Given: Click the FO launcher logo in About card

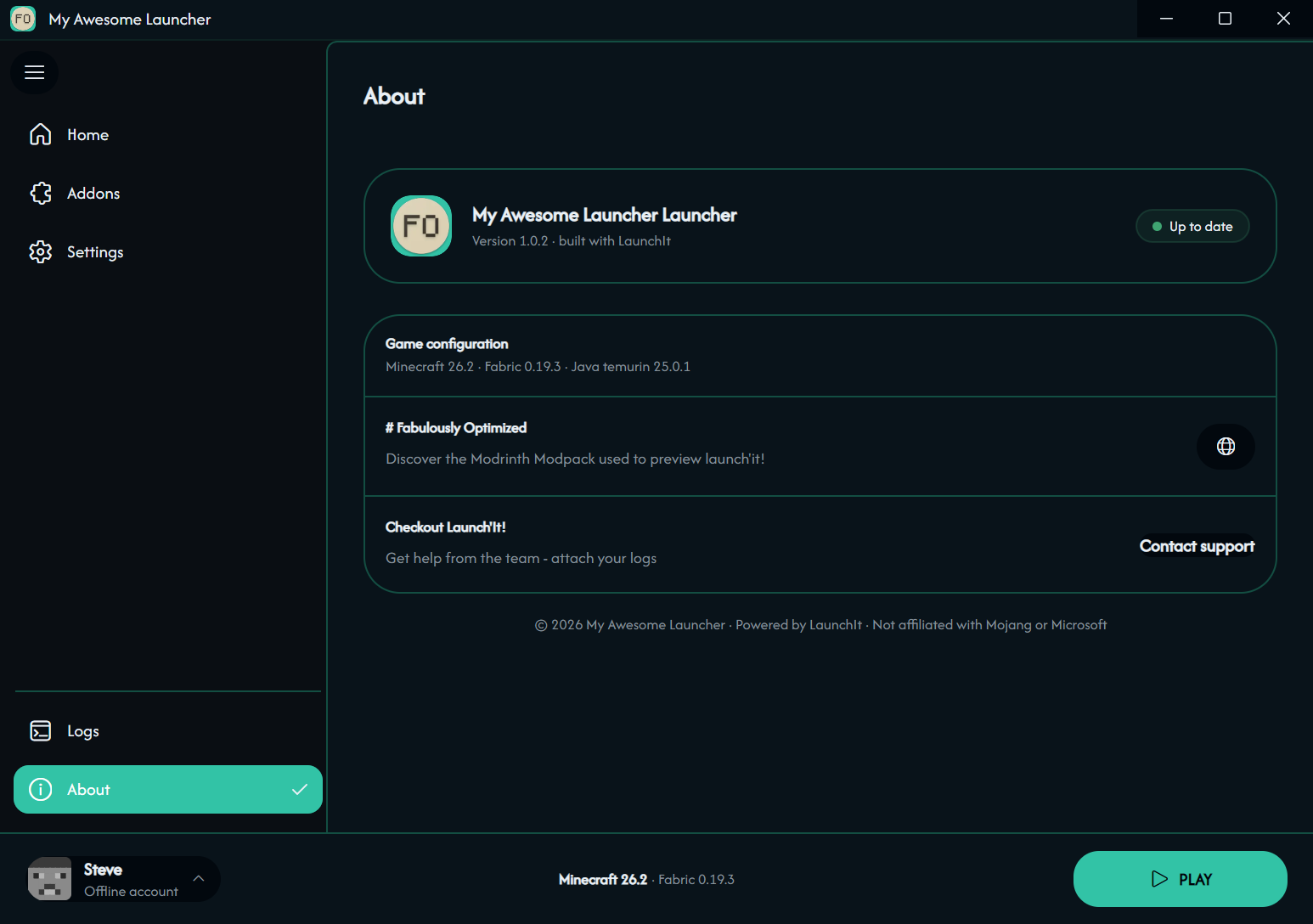Looking at the screenshot, I should click(421, 226).
